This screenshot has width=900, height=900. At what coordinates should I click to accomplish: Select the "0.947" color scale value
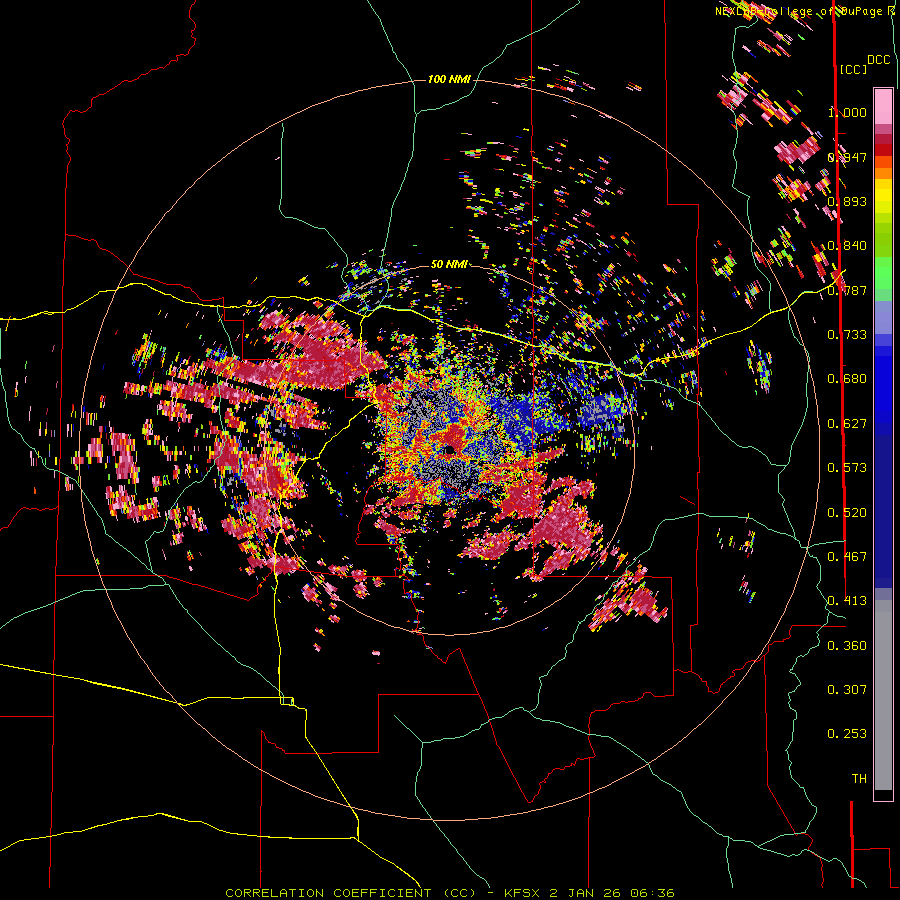coord(847,157)
